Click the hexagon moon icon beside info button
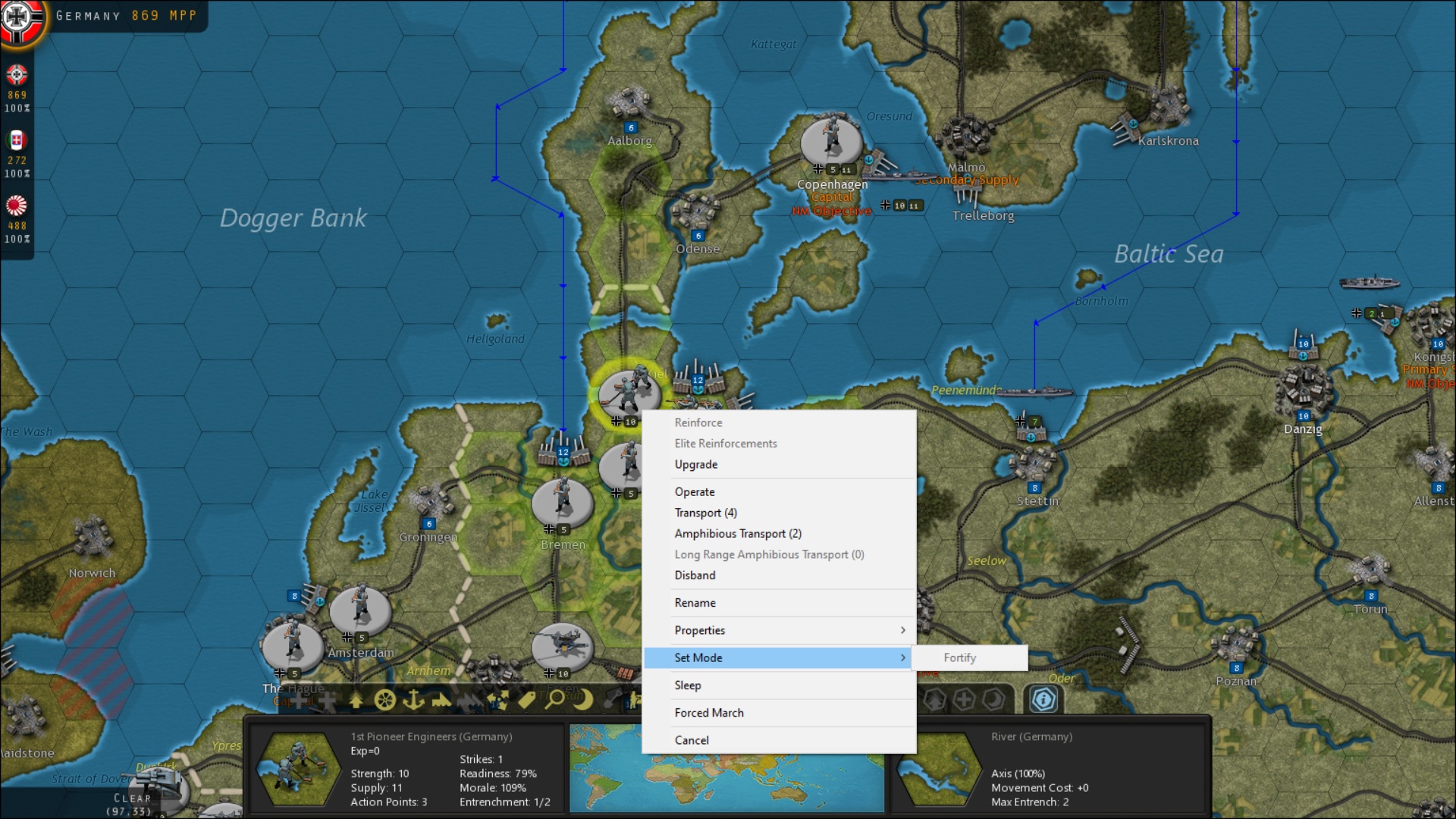Viewport: 1456px width, 819px height. pos(993,699)
